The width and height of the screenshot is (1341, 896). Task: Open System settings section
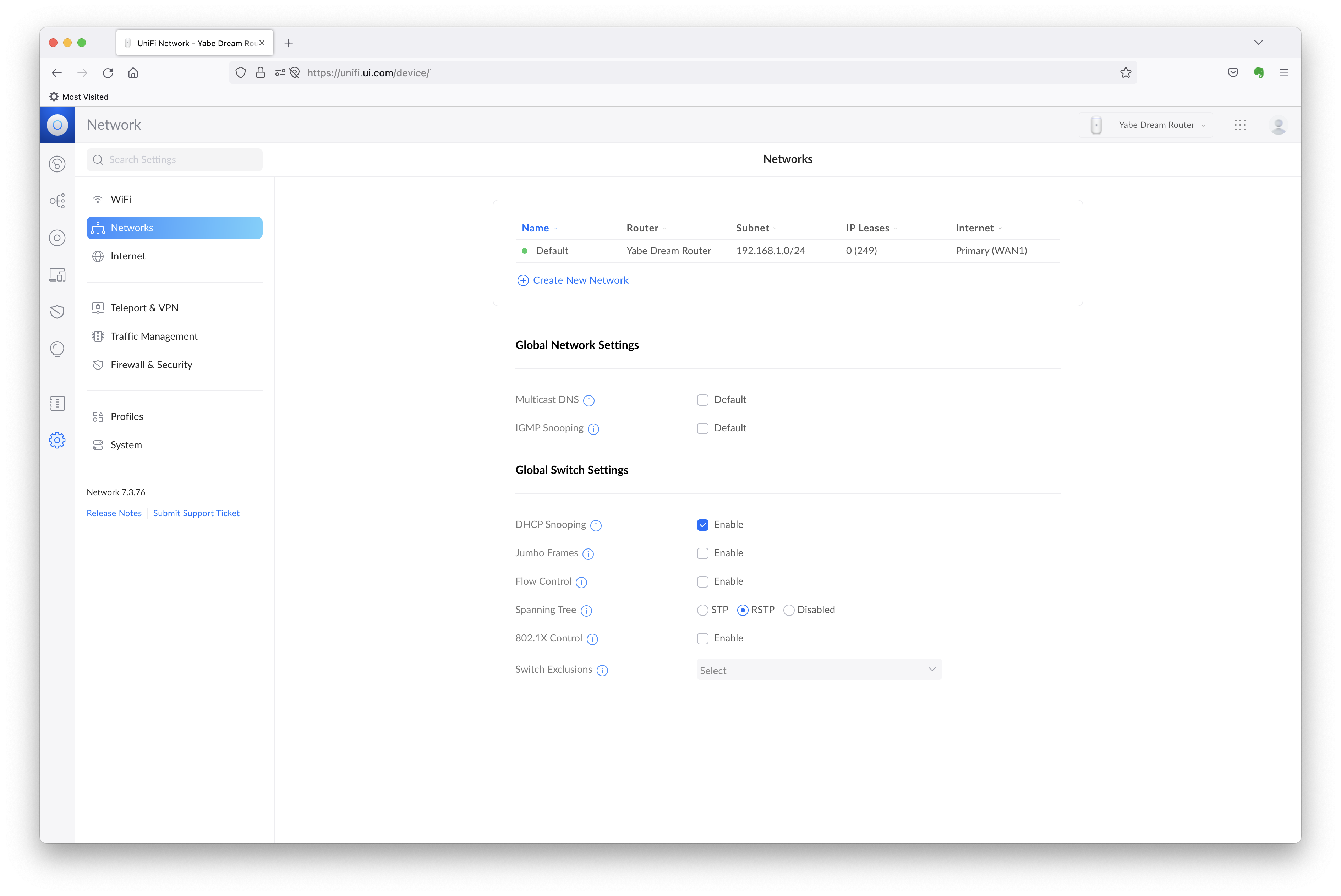tap(174, 445)
